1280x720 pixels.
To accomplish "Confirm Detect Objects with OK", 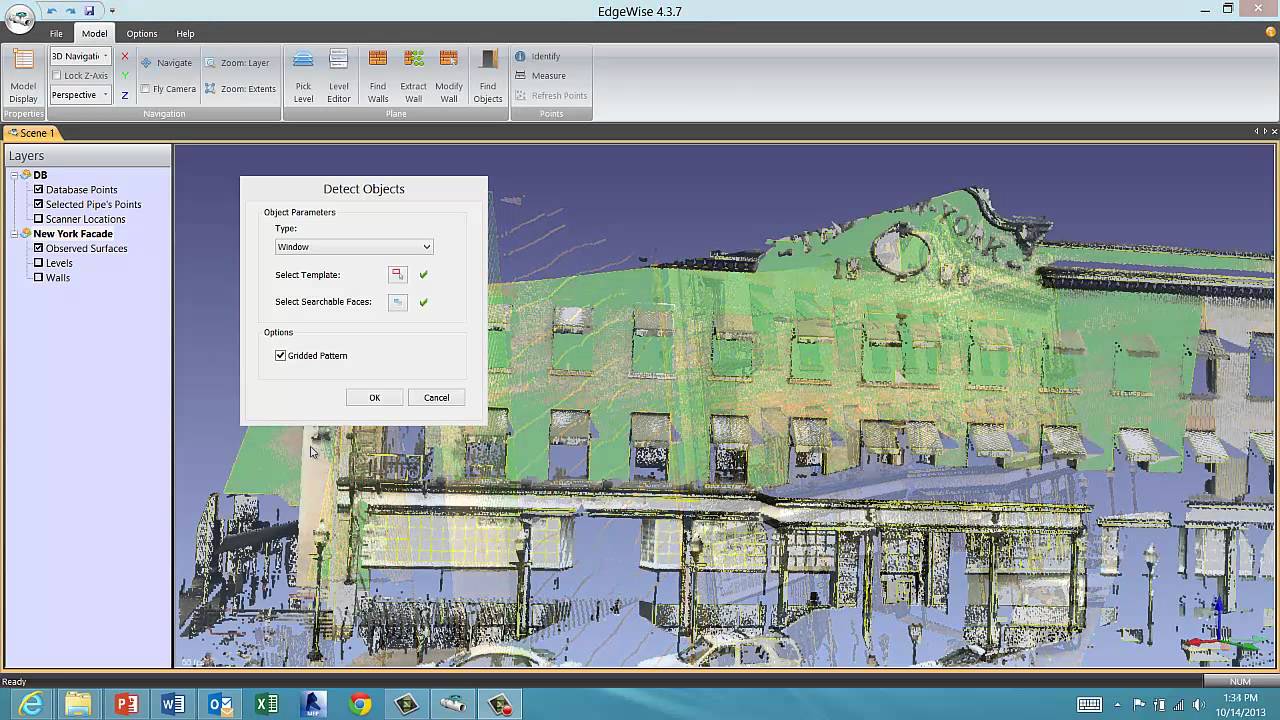I will [374, 397].
